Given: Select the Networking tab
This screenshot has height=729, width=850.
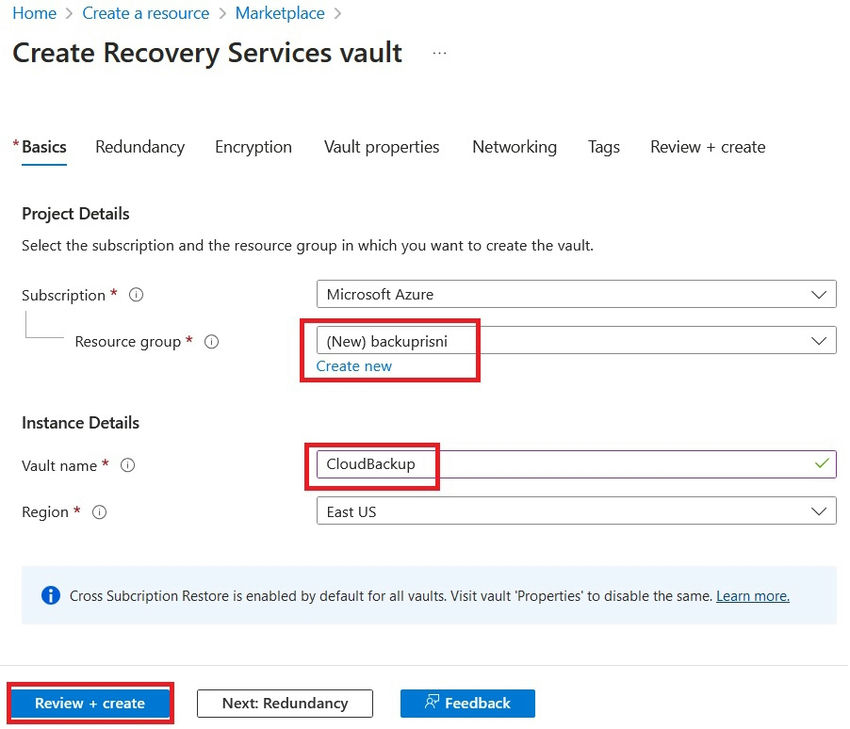Looking at the screenshot, I should 514,147.
